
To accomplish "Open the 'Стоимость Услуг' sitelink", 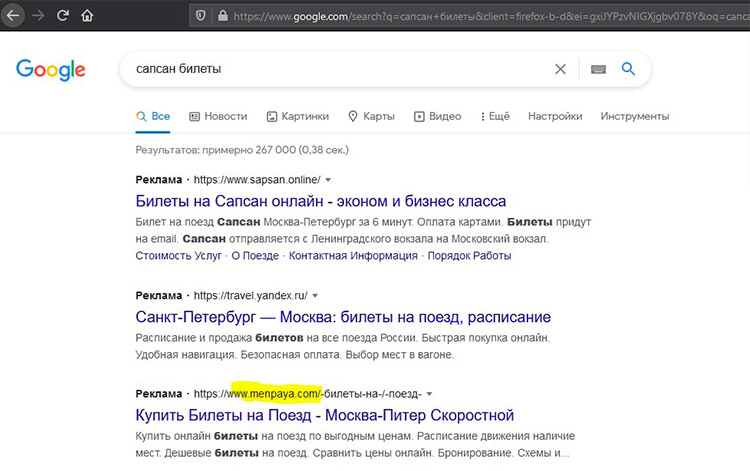I will point(177,255).
